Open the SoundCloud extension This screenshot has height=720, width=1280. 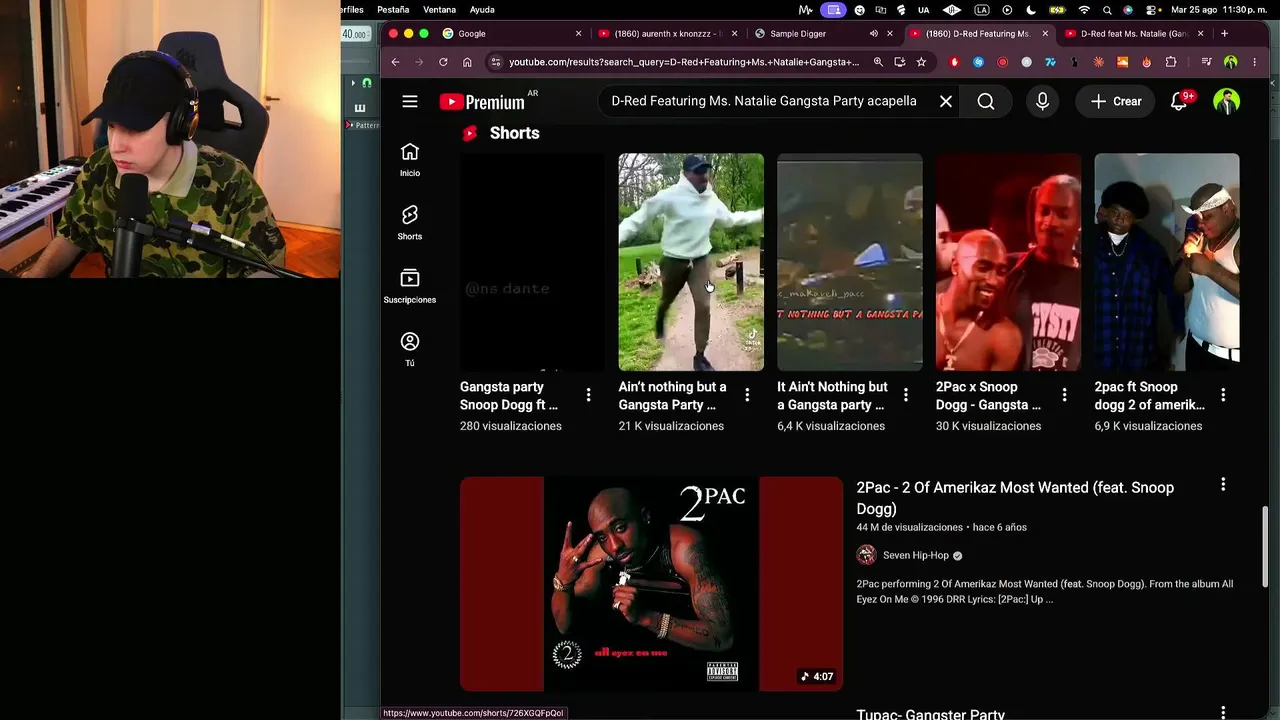point(1122,62)
